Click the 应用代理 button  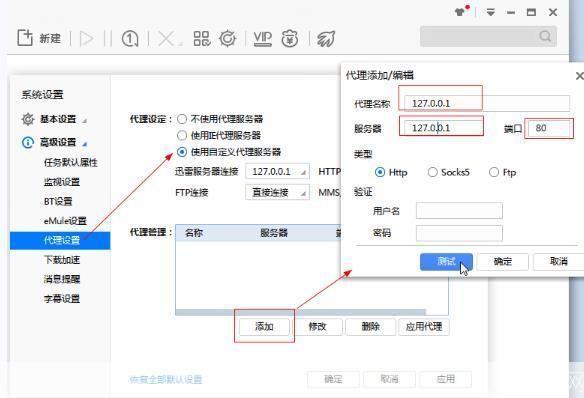pyautogui.click(x=424, y=327)
